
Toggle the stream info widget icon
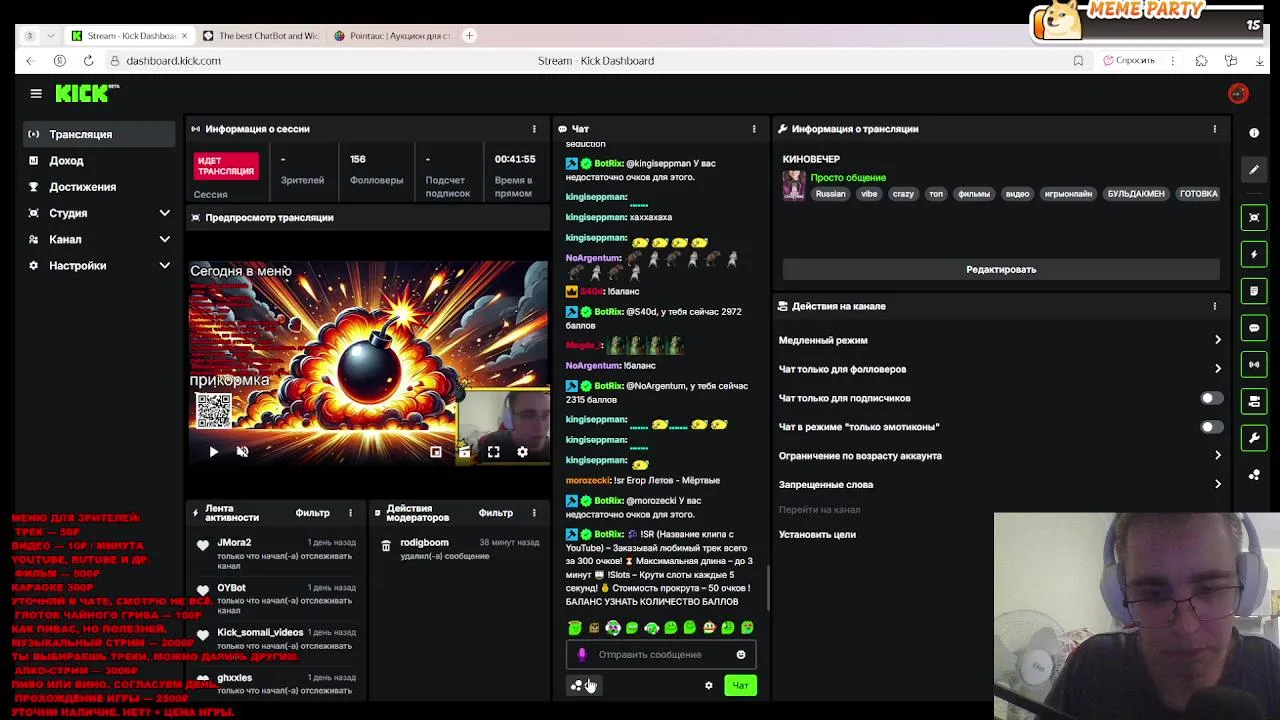click(x=1254, y=401)
